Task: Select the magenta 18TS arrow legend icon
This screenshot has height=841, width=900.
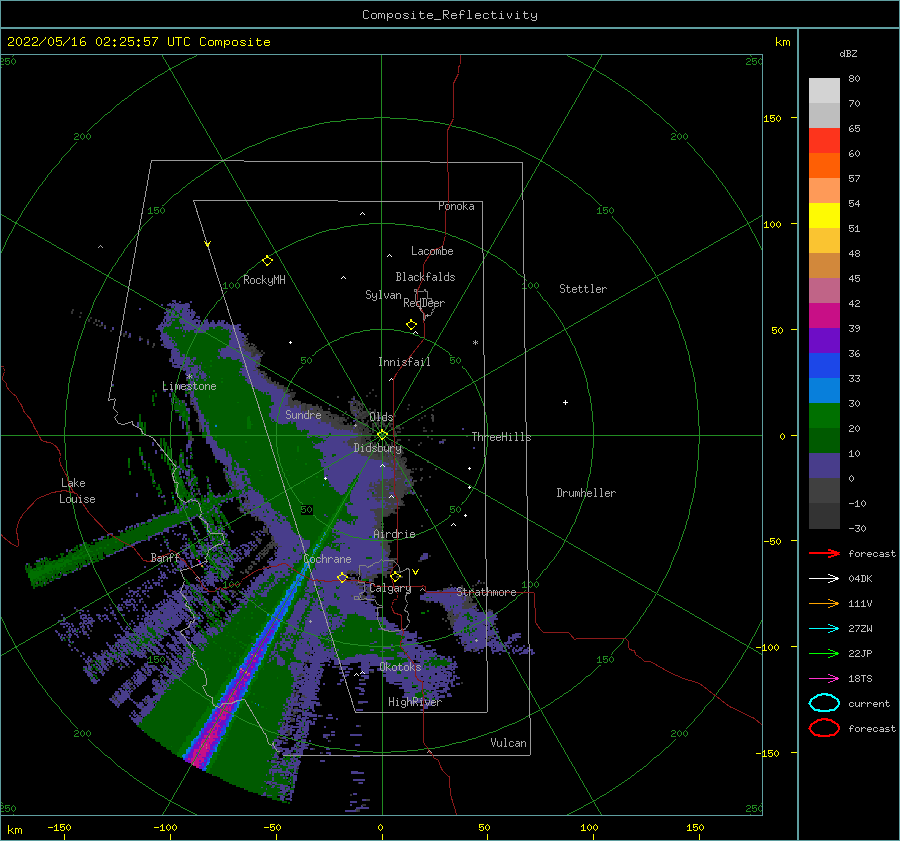Action: (x=824, y=679)
